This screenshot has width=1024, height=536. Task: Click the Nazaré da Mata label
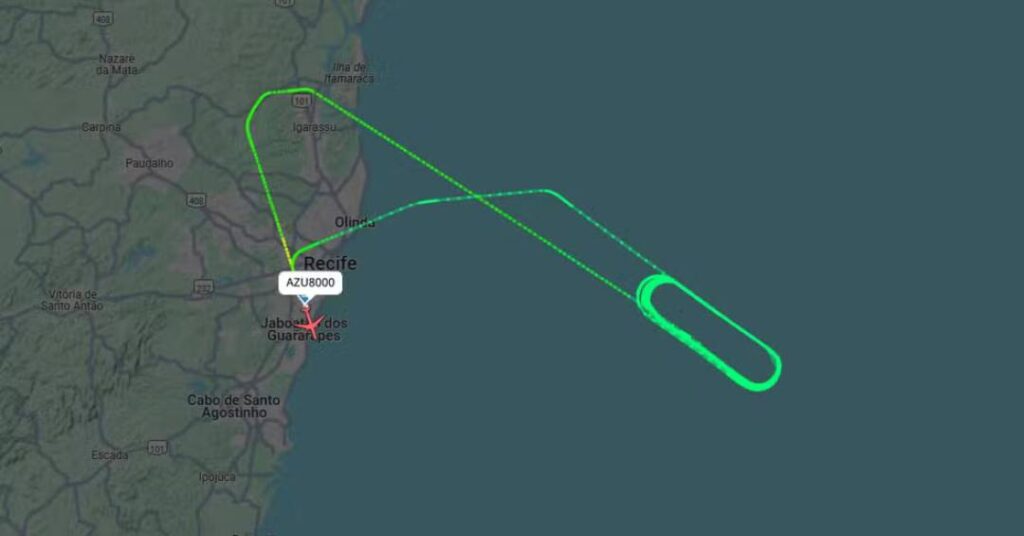click(117, 64)
